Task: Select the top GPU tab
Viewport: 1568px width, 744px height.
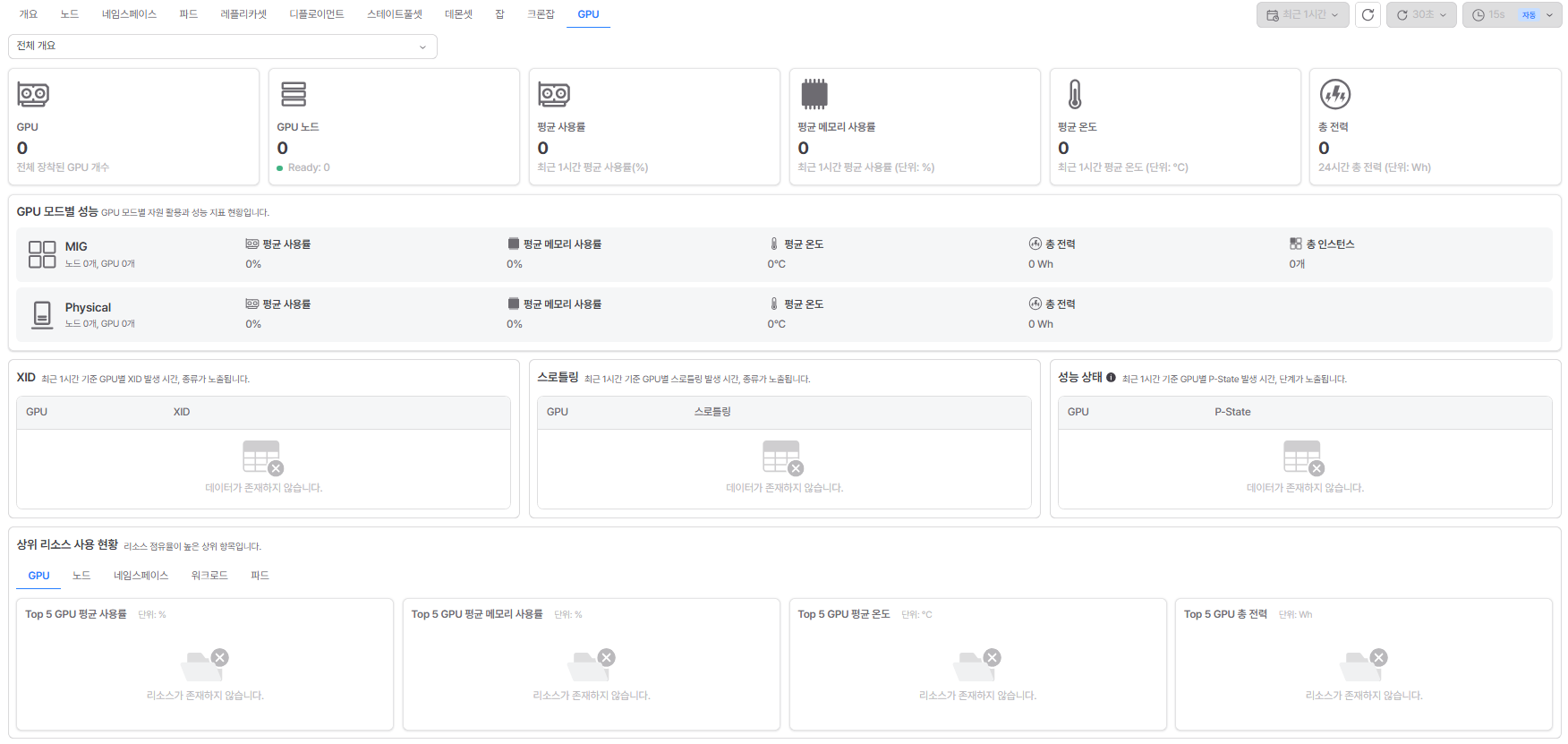Action: (588, 14)
